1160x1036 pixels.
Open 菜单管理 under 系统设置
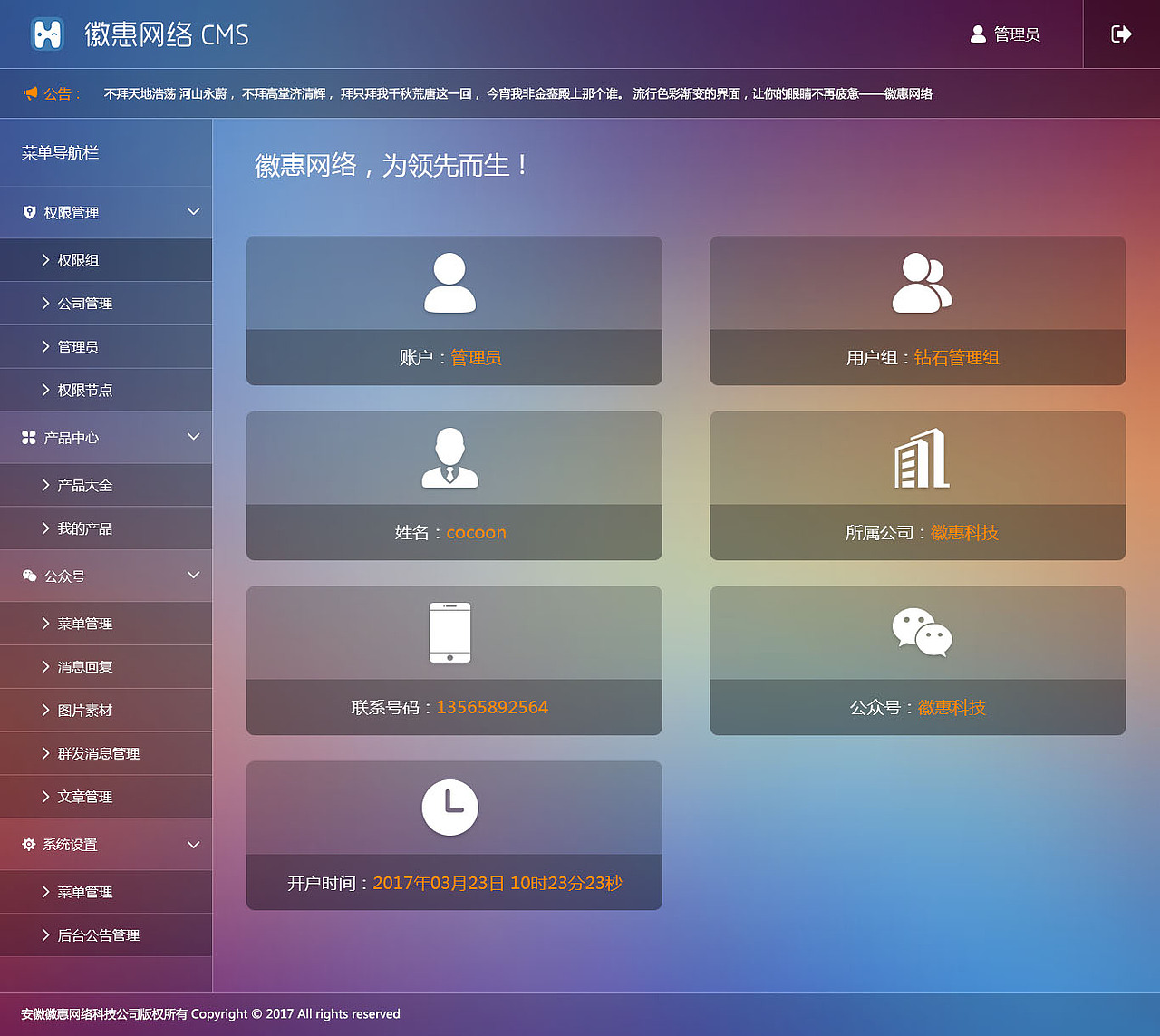[106, 892]
